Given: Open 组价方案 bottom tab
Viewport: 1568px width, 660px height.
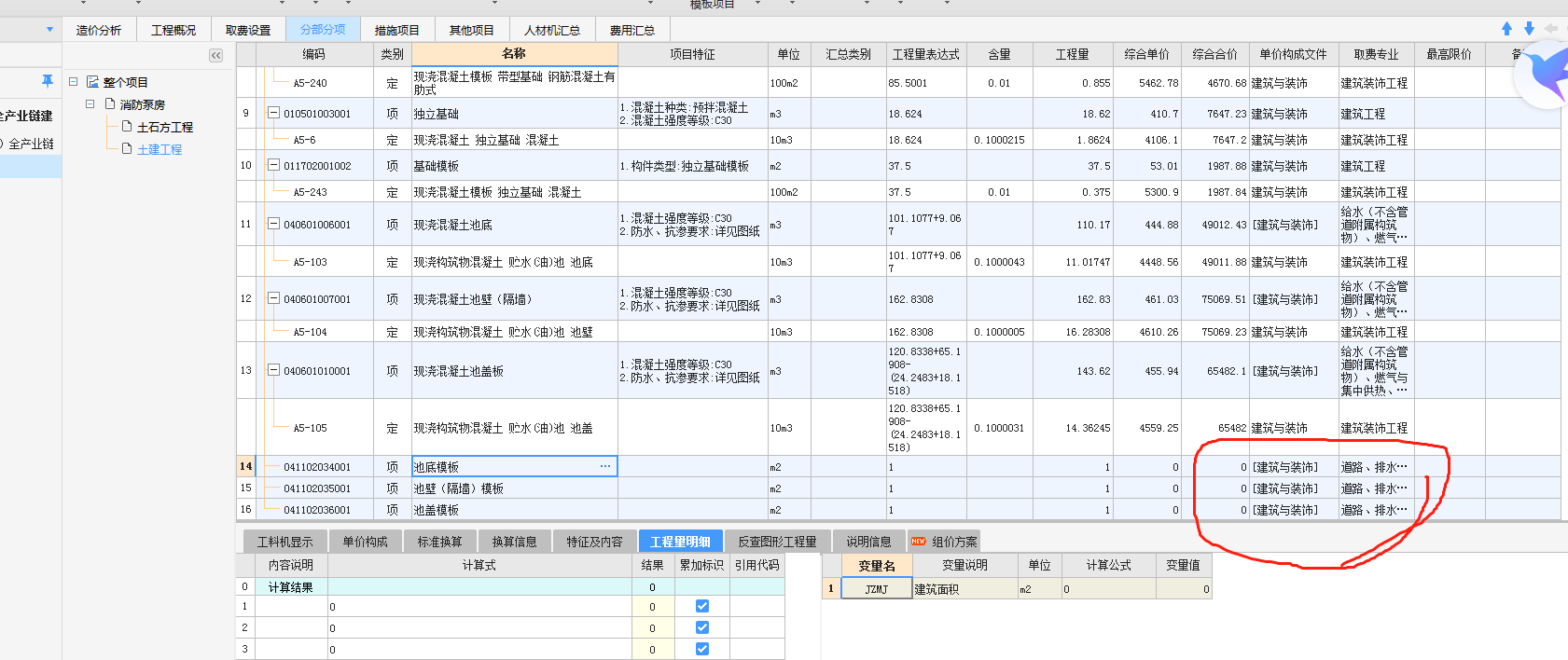Looking at the screenshot, I should (945, 542).
